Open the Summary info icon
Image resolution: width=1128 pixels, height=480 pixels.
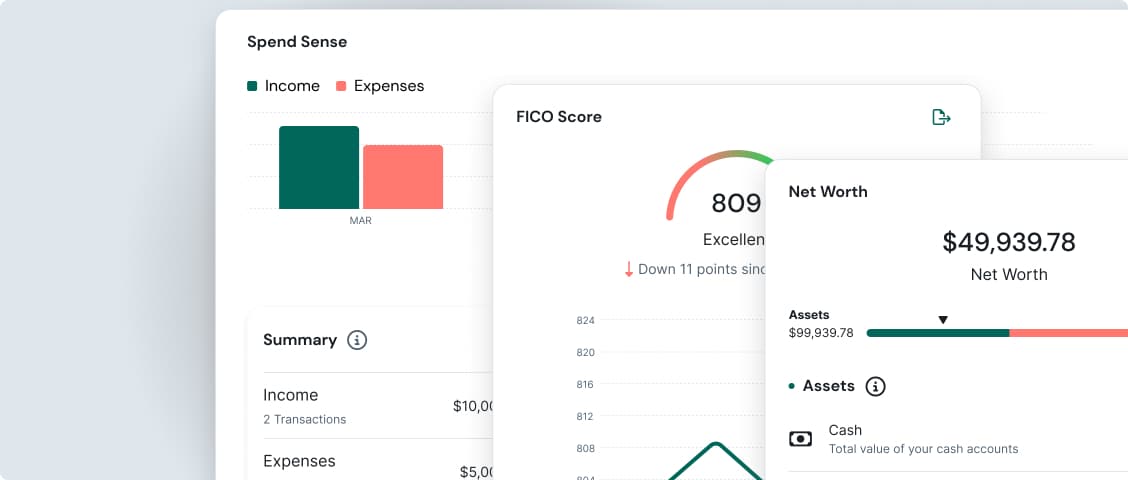(x=357, y=340)
